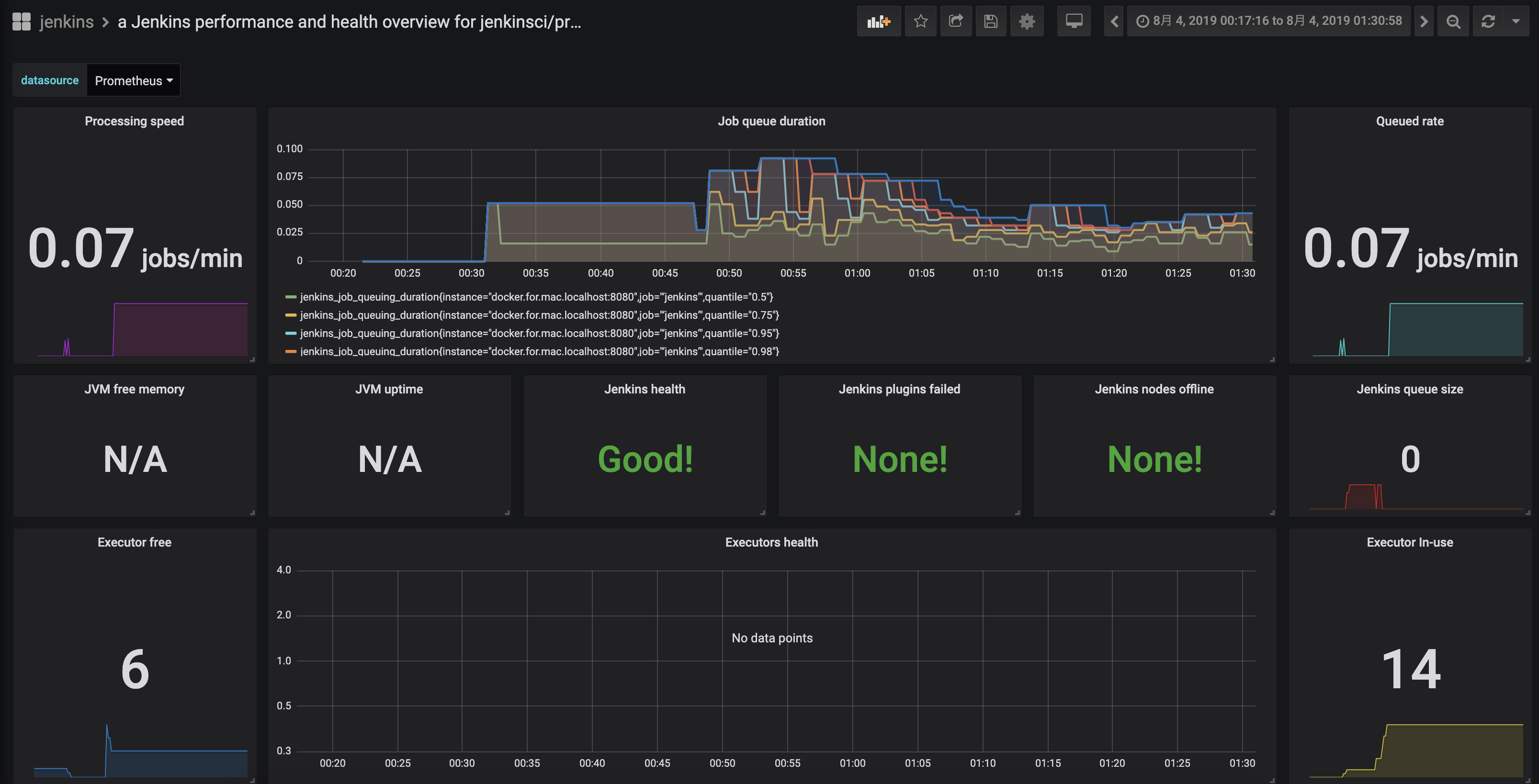This screenshot has width=1539, height=784.
Task: Click the No data points message
Action: click(772, 638)
